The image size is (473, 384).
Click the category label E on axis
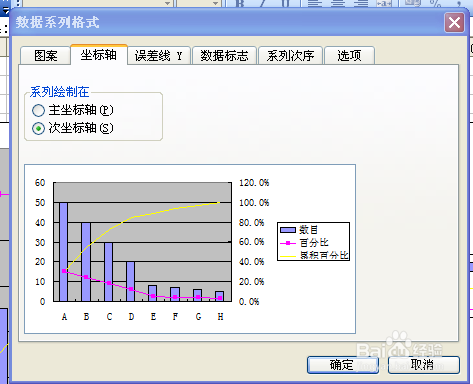coord(153,317)
